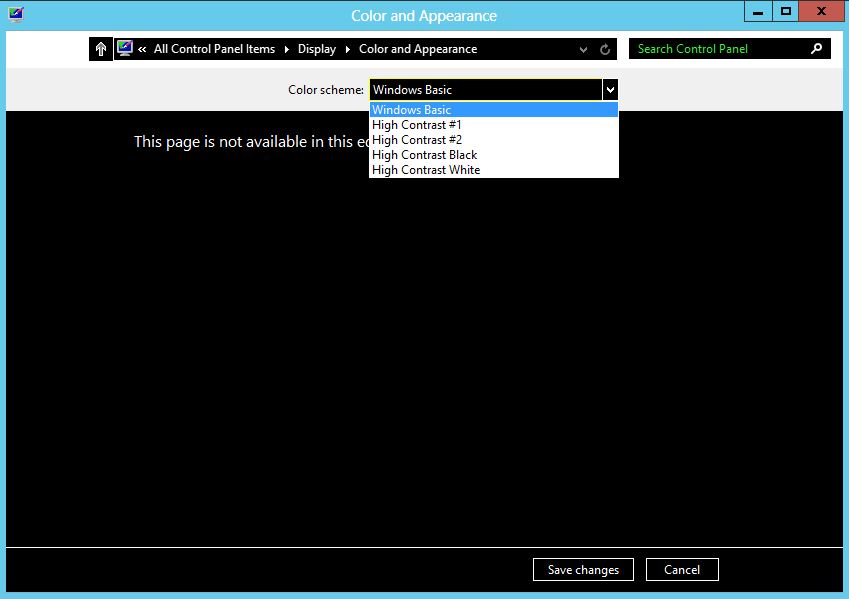The height and width of the screenshot is (599, 849).
Task: Close the Color and Appearance window
Action: click(821, 11)
